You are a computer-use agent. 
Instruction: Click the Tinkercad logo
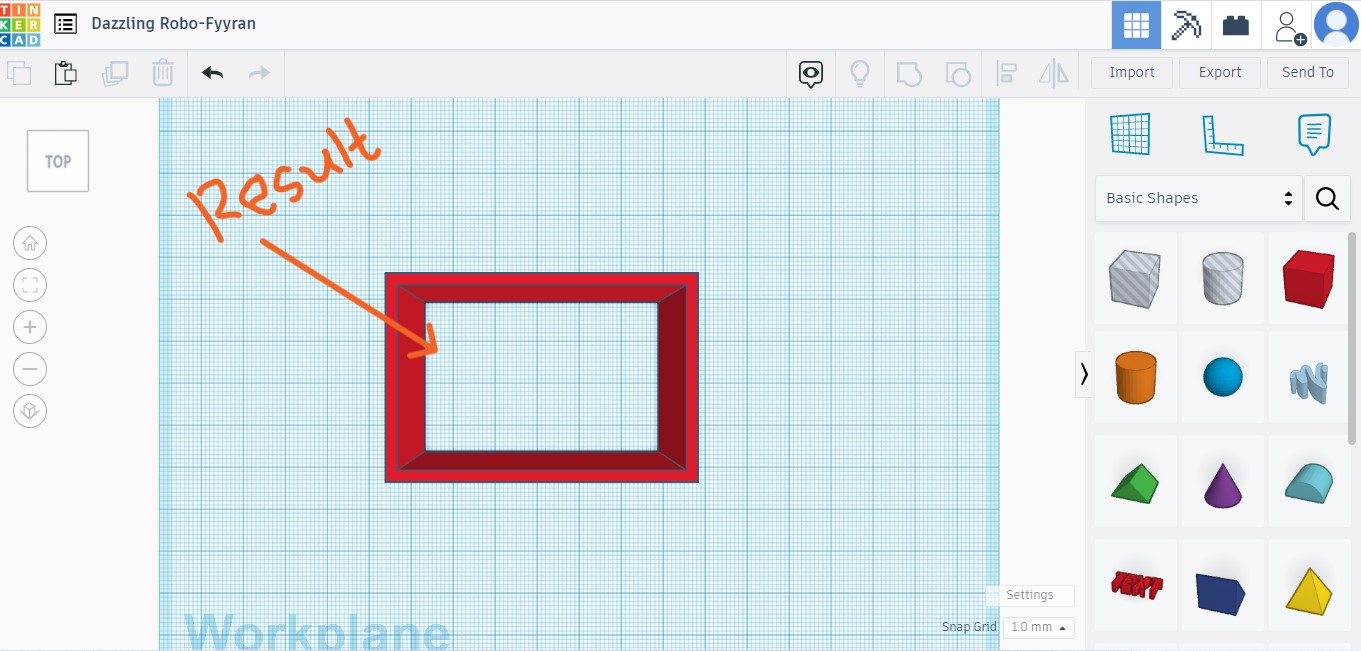[x=21, y=24]
